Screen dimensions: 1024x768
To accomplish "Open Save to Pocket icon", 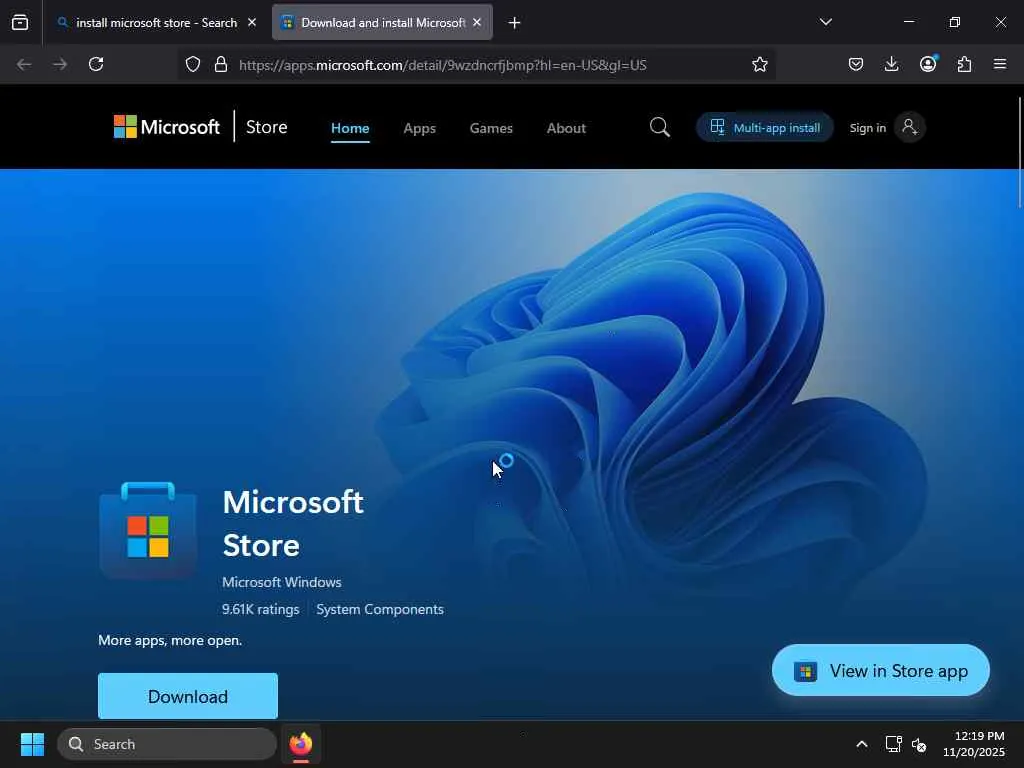I will pyautogui.click(x=856, y=64).
